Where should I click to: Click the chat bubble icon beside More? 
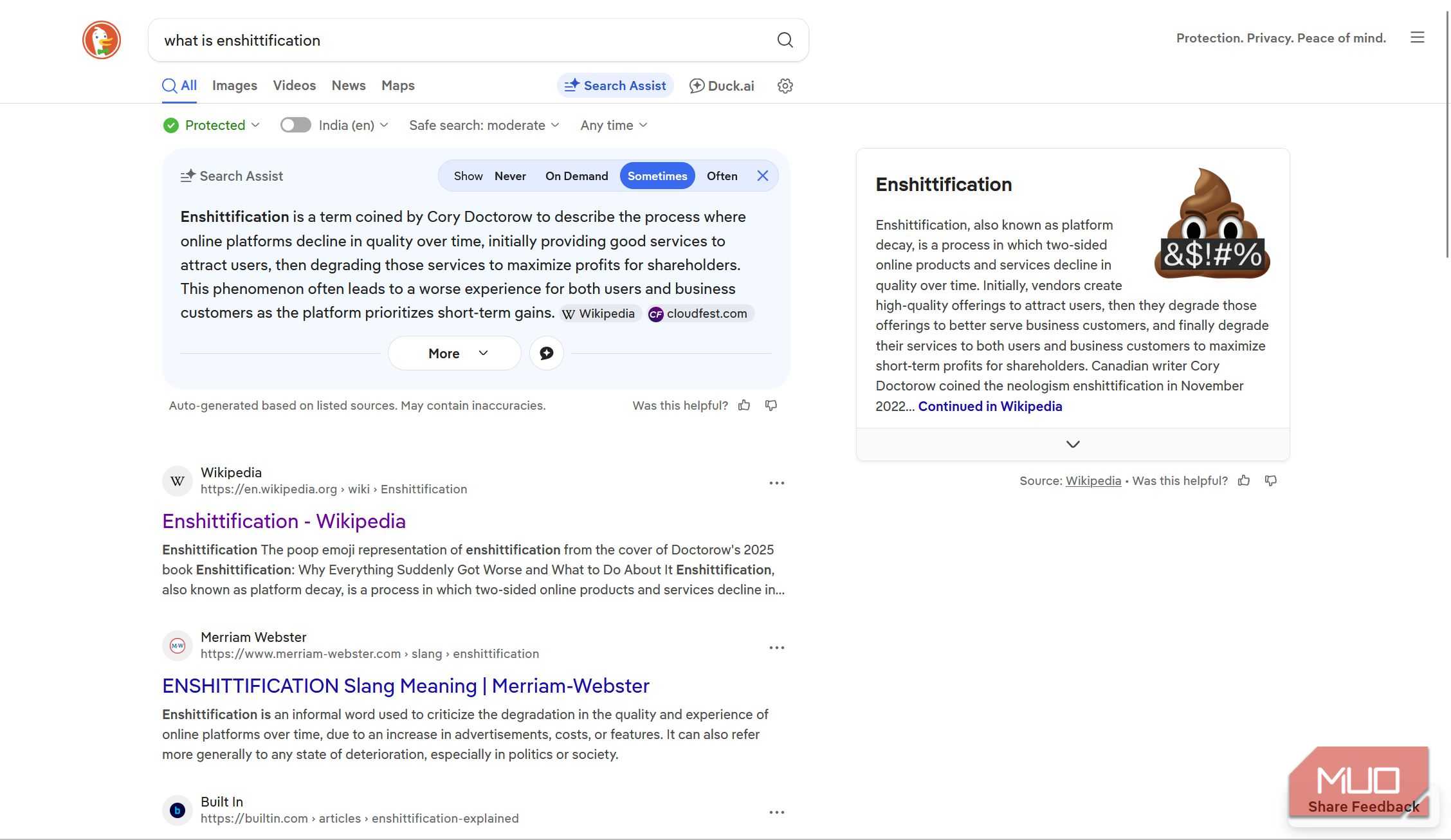point(547,353)
